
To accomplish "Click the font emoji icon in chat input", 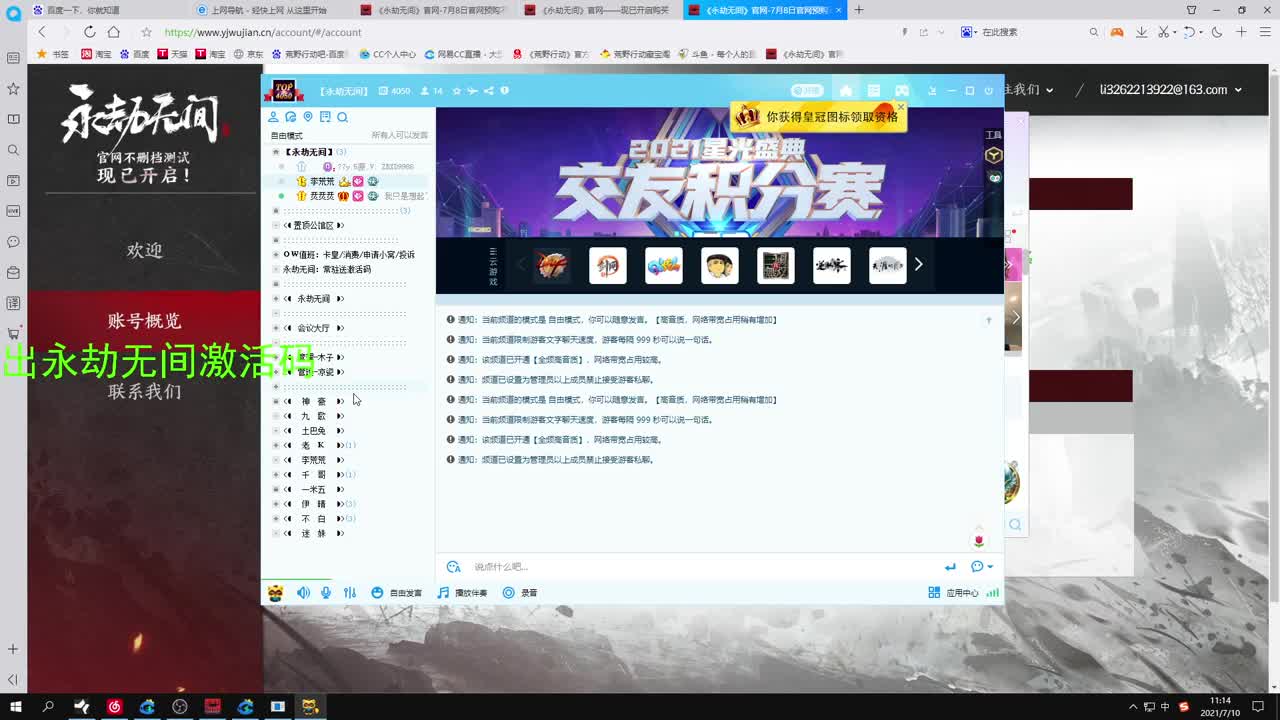I will [454, 567].
